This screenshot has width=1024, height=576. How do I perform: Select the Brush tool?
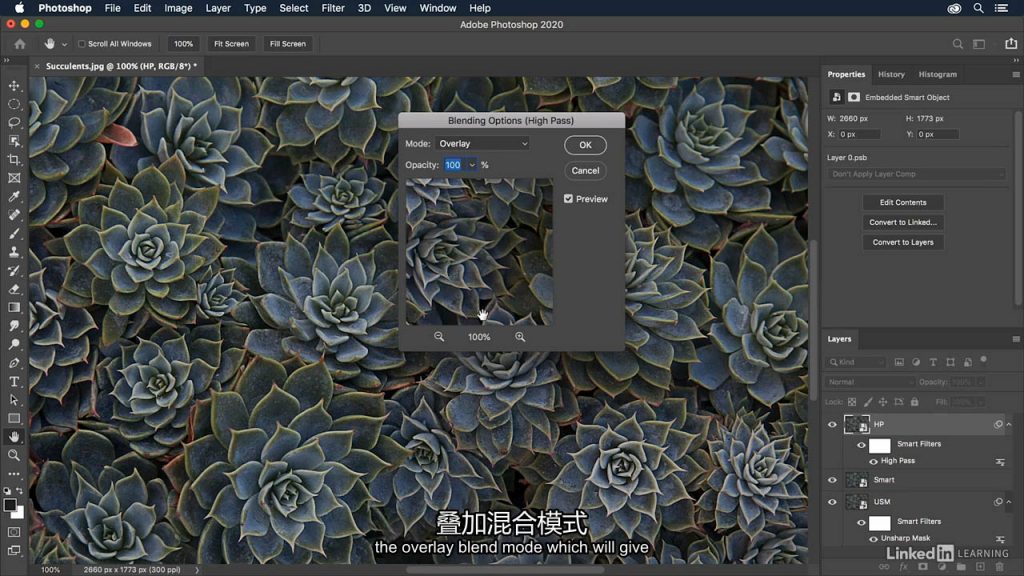pyautogui.click(x=14, y=233)
